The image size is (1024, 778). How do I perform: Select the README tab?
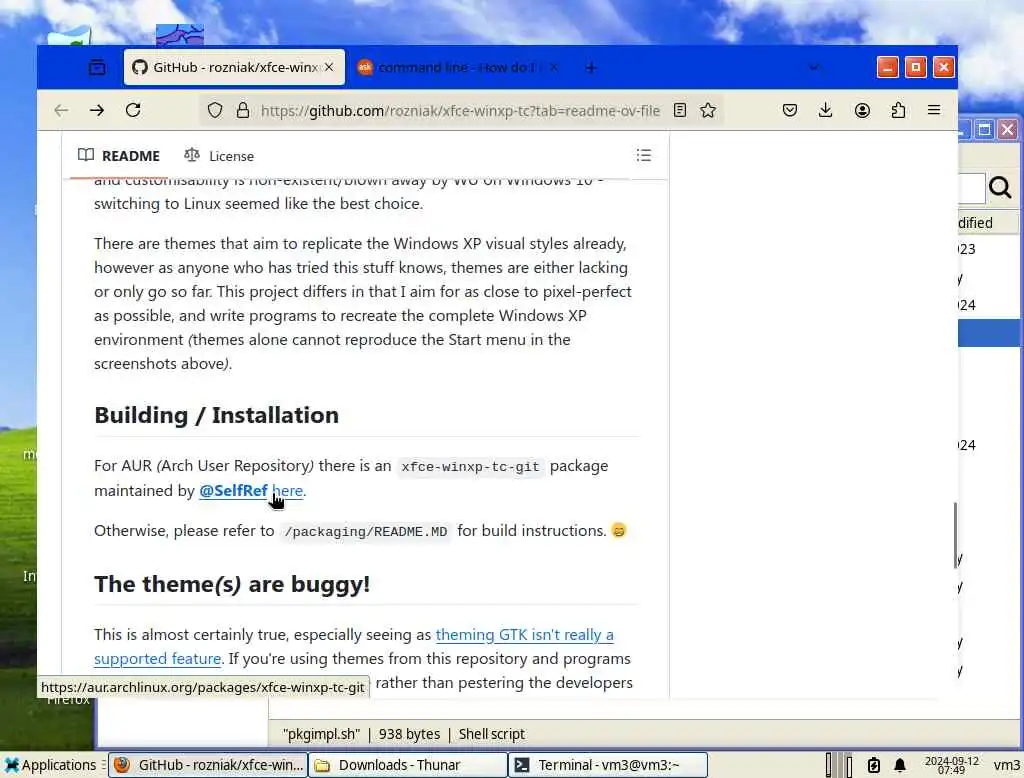coord(119,155)
